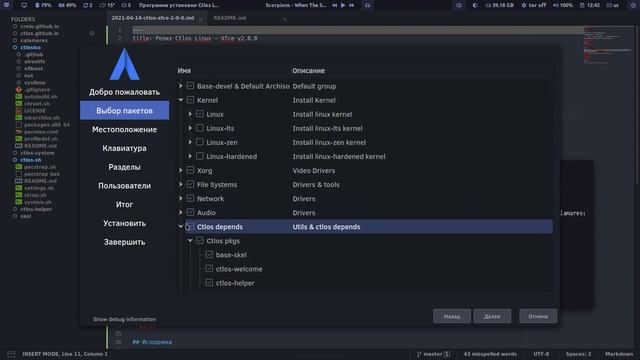Go to the Добро пожаловать installer step

tap(124, 92)
